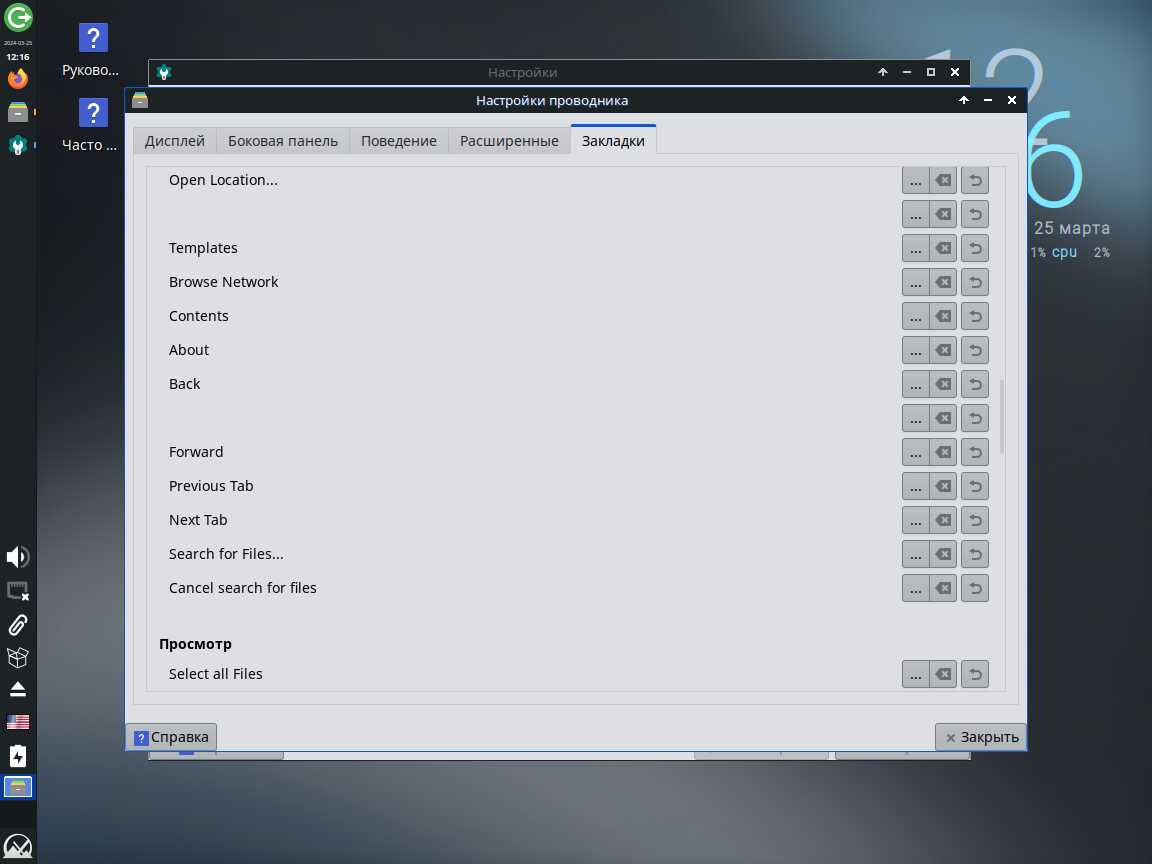Launch Firefox from the side panel
The width and height of the screenshot is (1152, 864).
(x=18, y=78)
